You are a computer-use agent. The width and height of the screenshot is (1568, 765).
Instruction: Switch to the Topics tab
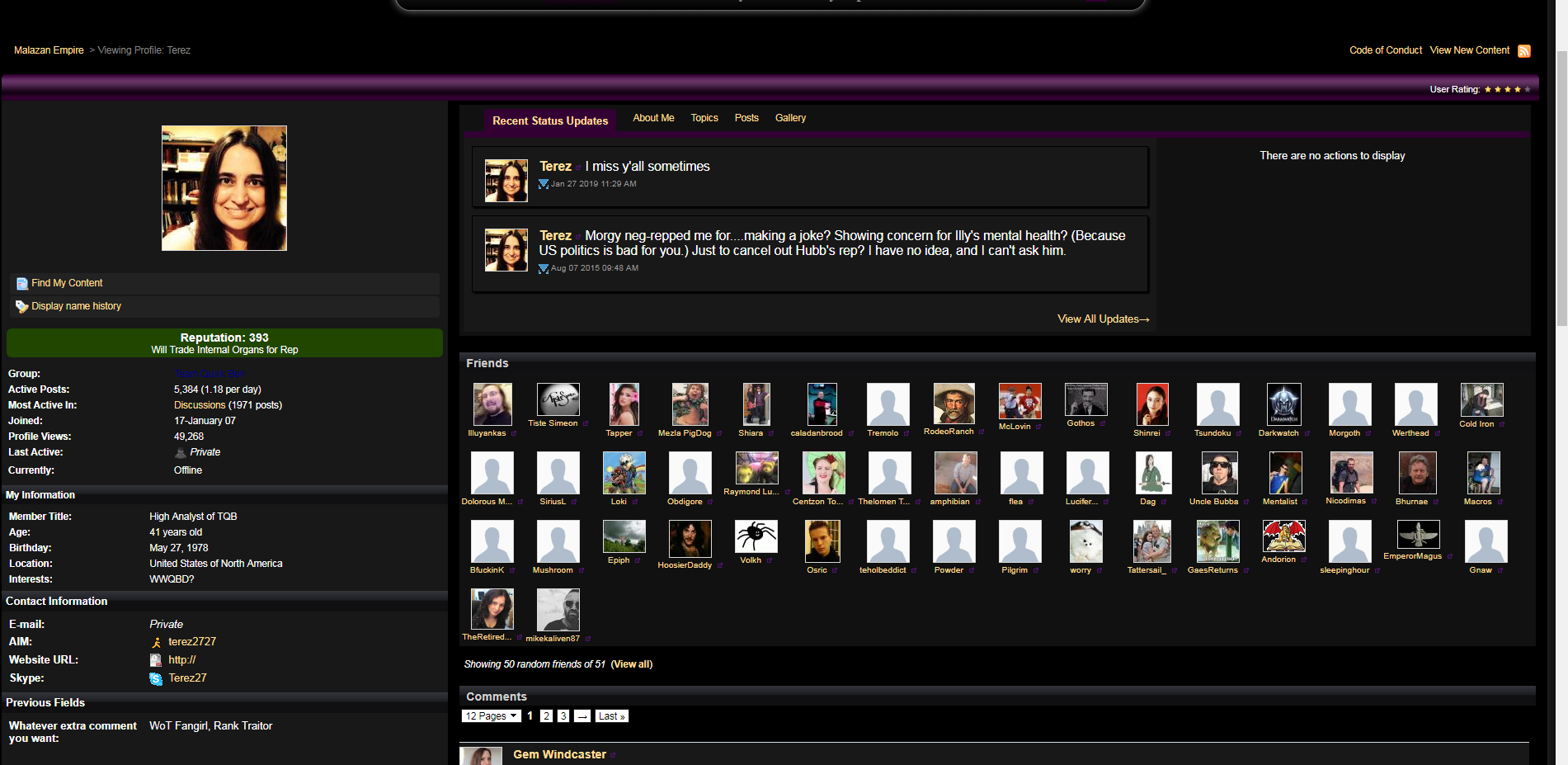[704, 118]
